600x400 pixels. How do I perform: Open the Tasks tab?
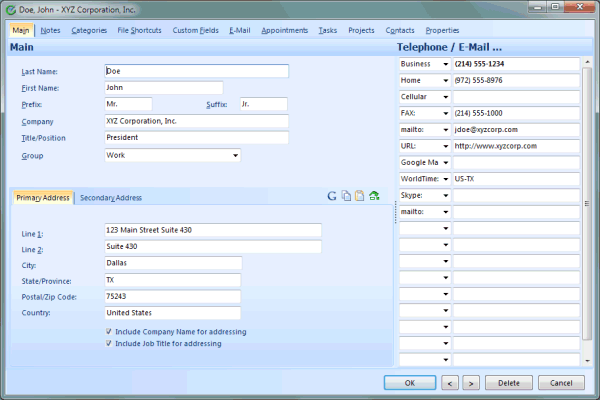328,30
